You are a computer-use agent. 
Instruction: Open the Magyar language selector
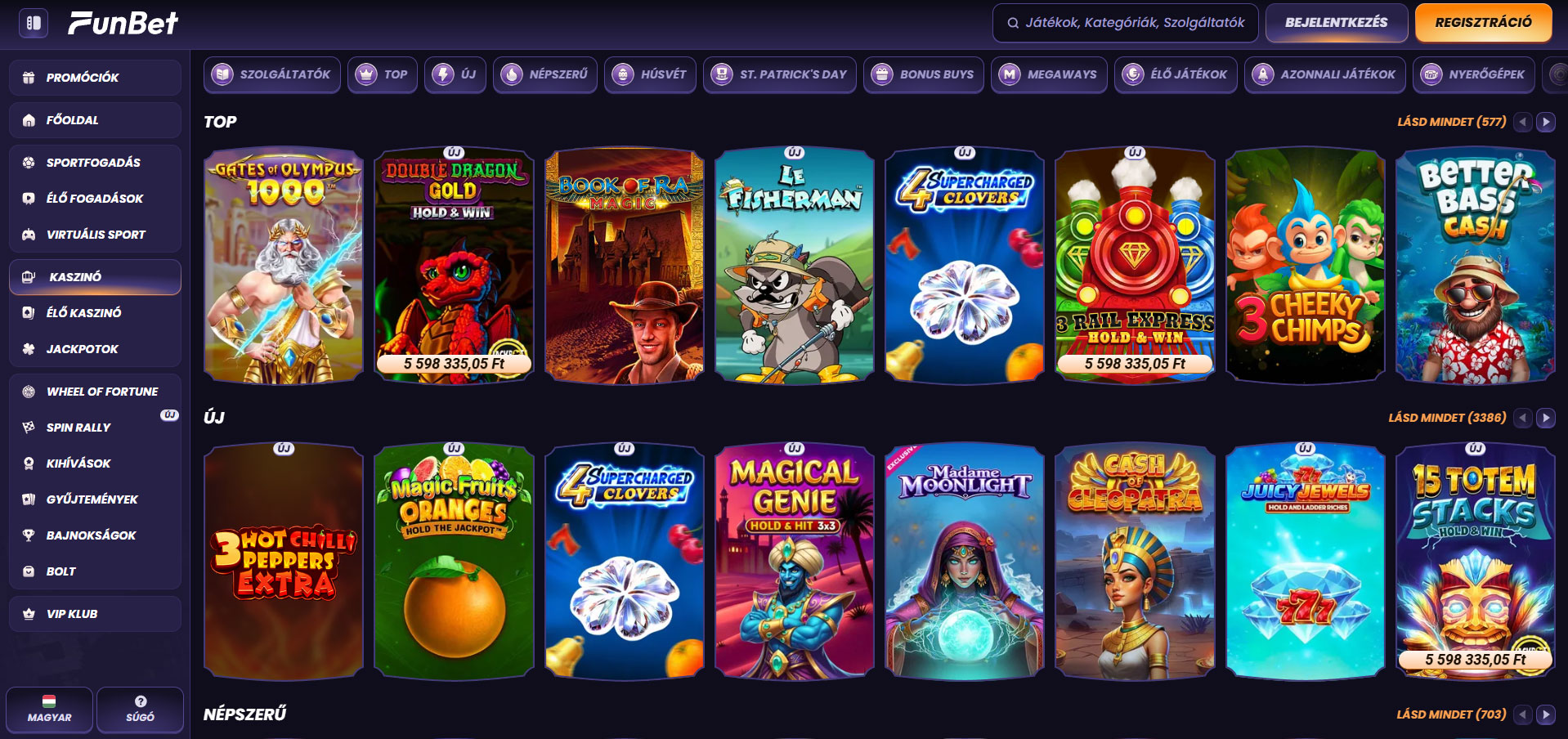tap(49, 709)
